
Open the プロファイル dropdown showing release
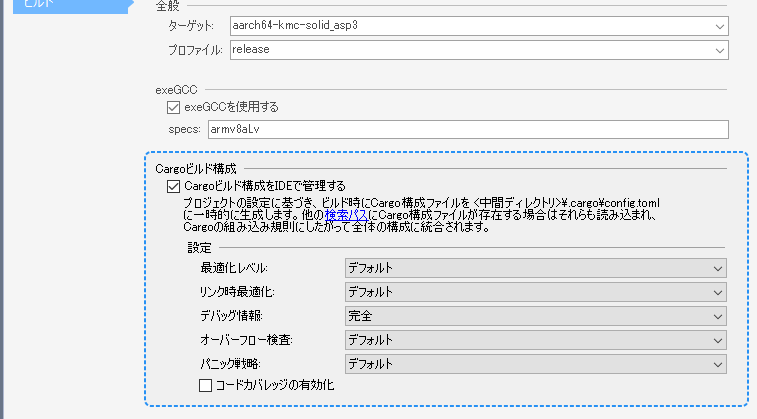[x=477, y=49]
